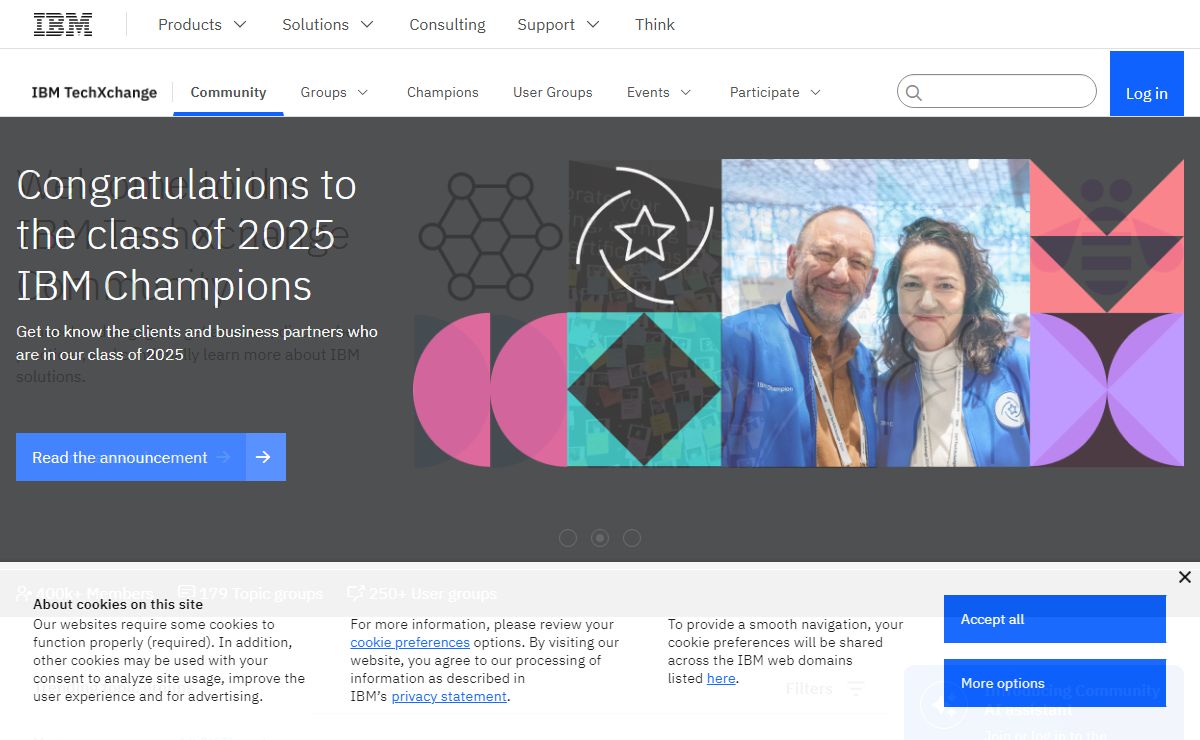
Task: Click the 'About cookies on this site' heading
Action: pyautogui.click(x=118, y=604)
